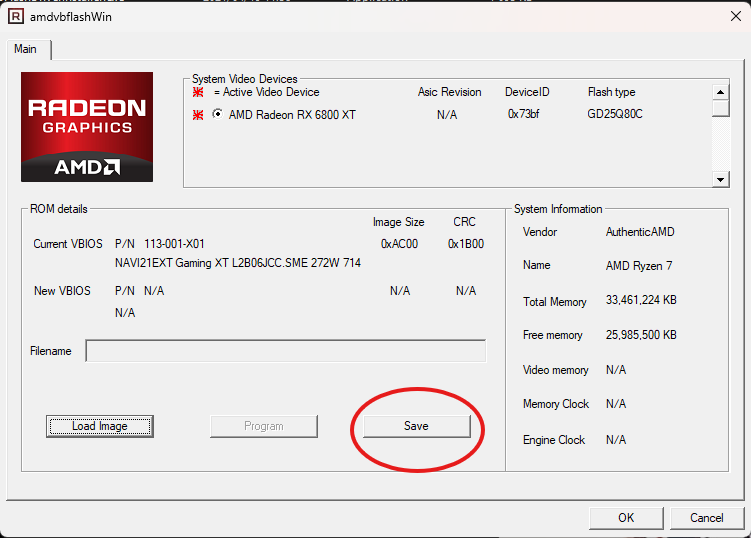751x538 pixels.
Task: Click the Image Size value 0xAC00
Action: [x=399, y=244]
